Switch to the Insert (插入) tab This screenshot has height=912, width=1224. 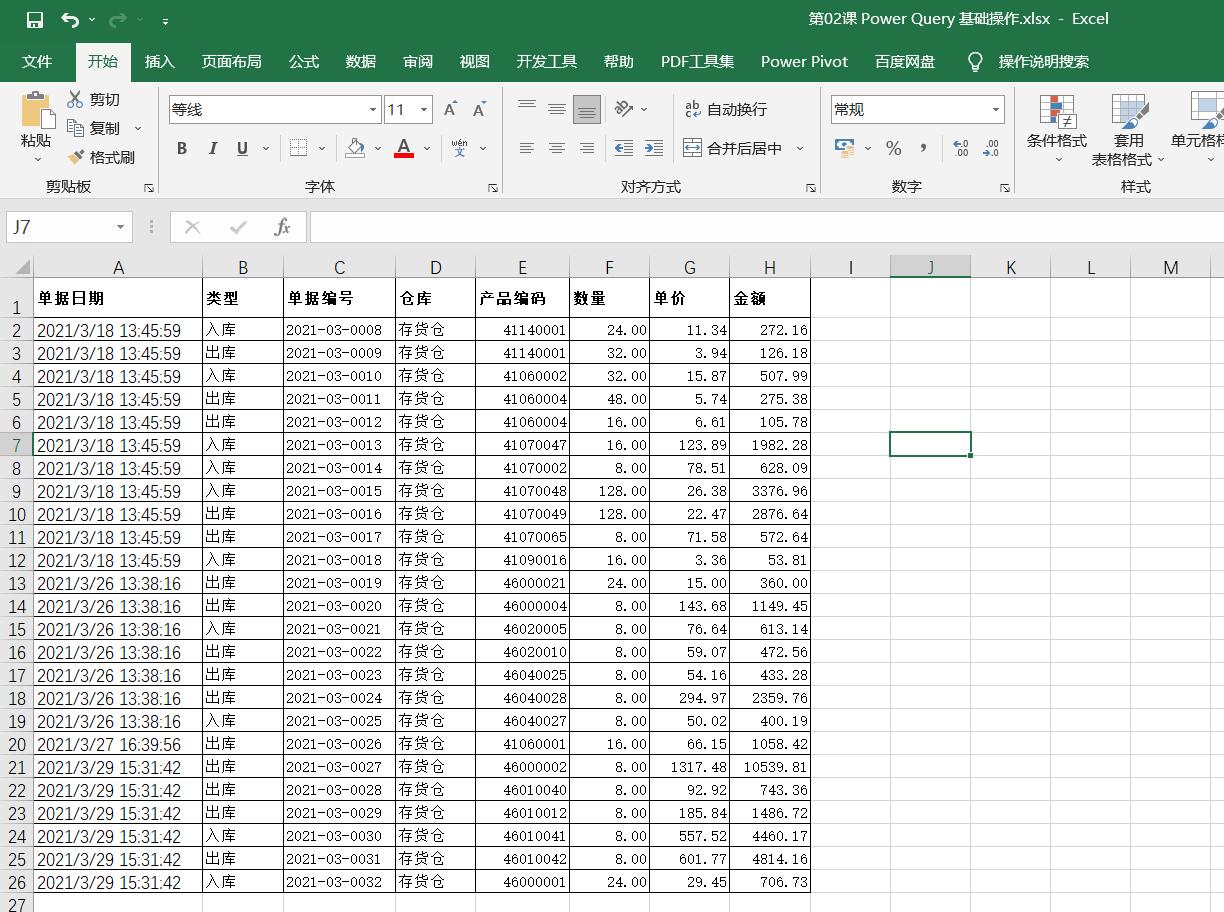coord(160,61)
